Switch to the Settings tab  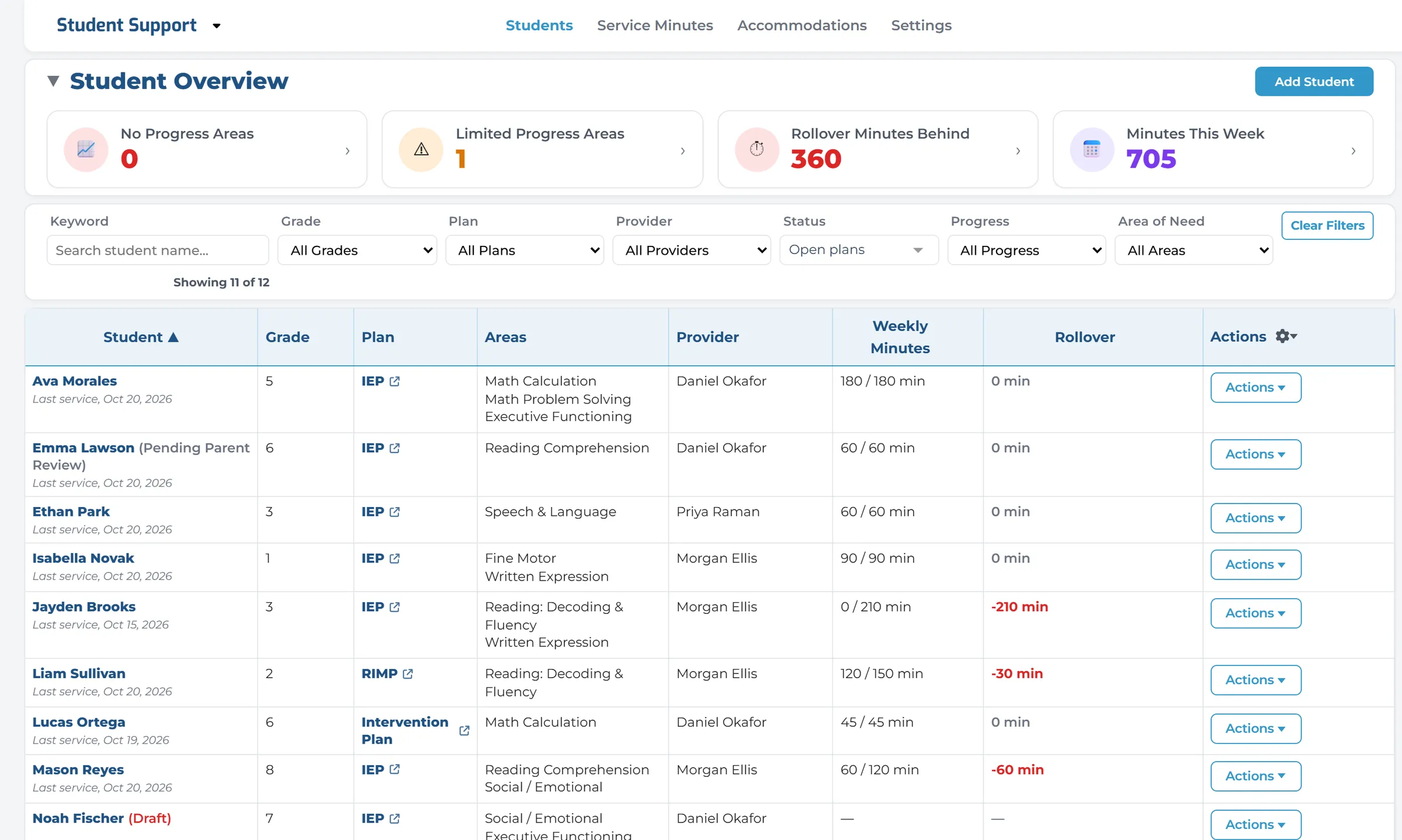[921, 25]
